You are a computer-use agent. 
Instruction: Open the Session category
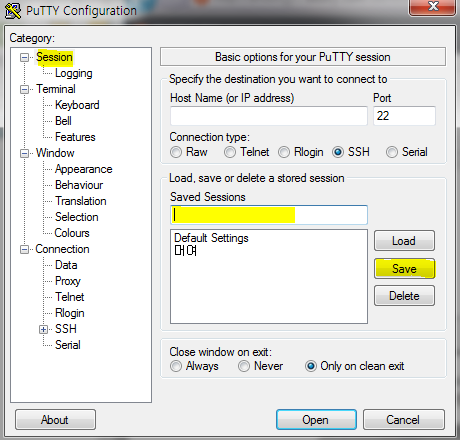coord(54,57)
